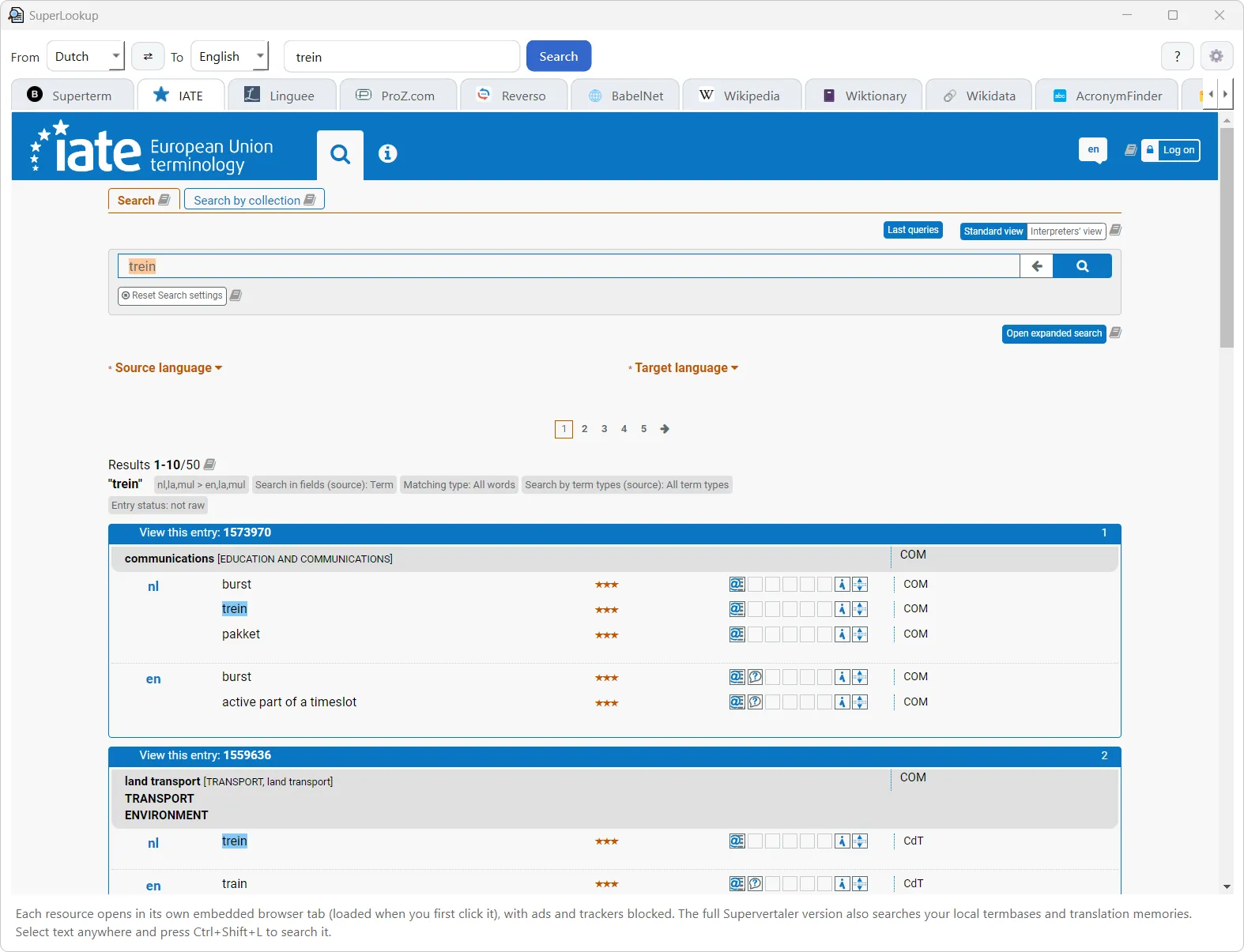Go to results page 3
The height and width of the screenshot is (952, 1244).
tap(604, 429)
